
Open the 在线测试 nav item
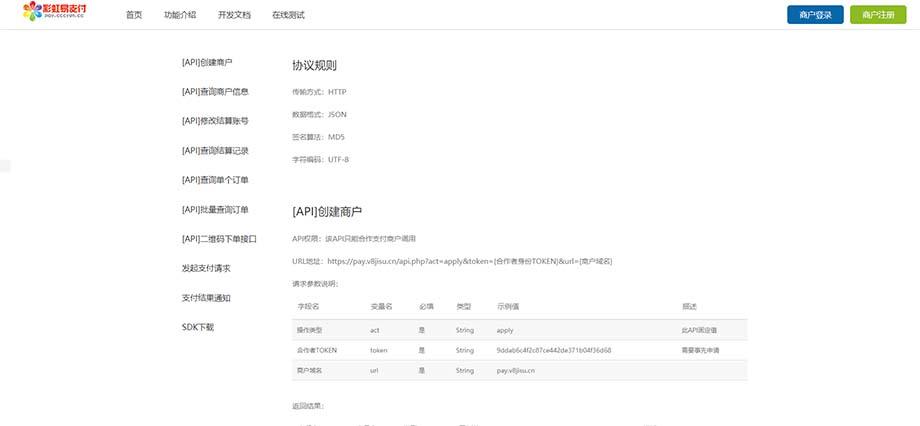coord(288,15)
